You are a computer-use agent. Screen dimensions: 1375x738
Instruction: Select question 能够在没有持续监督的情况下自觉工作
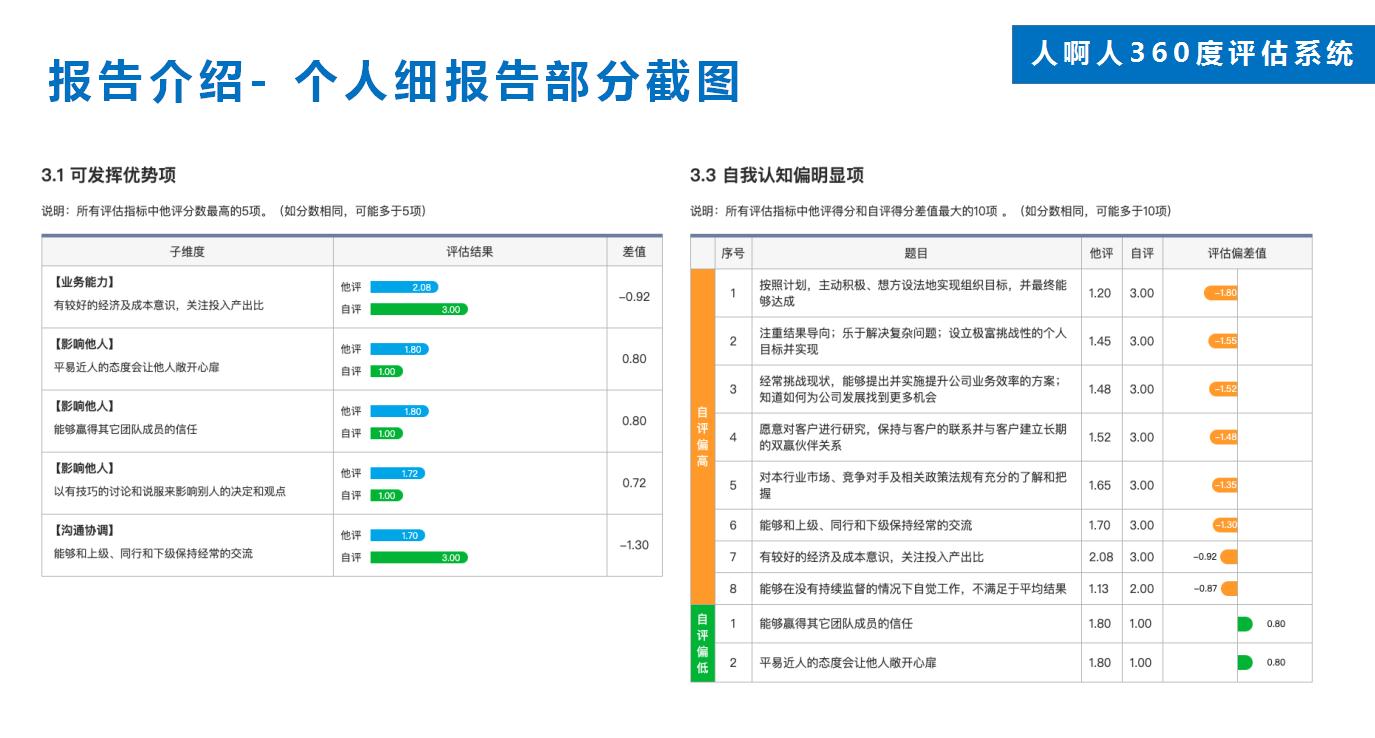click(x=913, y=589)
